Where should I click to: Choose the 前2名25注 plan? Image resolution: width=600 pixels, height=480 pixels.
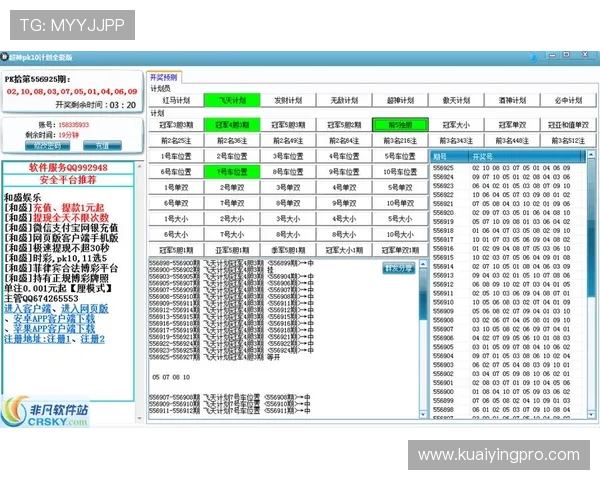pos(176,140)
